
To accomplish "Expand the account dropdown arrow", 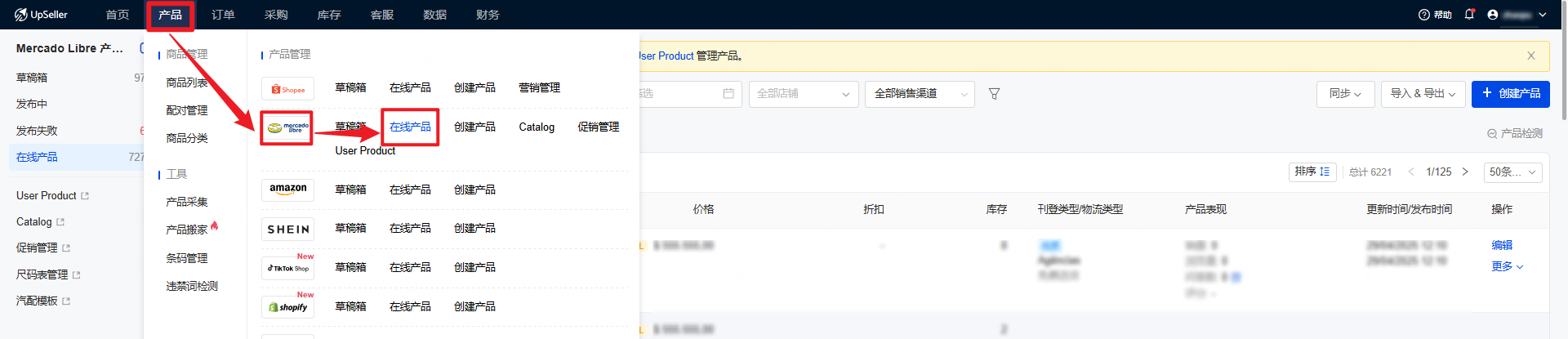I will tap(1543, 15).
